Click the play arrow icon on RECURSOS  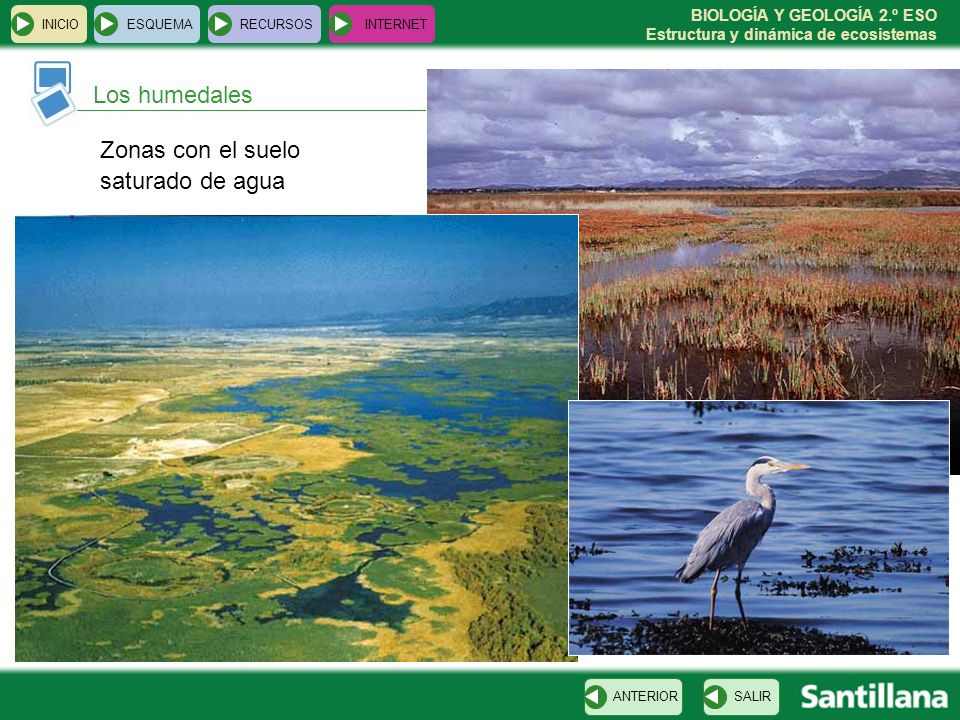220,24
